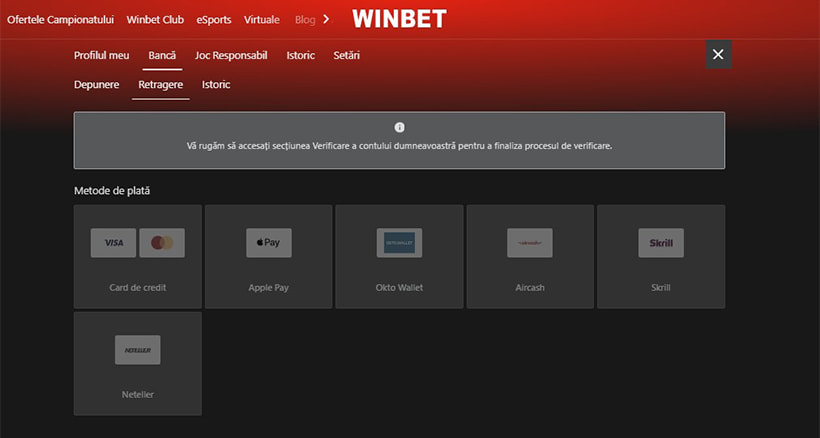Choose Okto Wallet label
This screenshot has height=438, width=820.
(x=399, y=287)
